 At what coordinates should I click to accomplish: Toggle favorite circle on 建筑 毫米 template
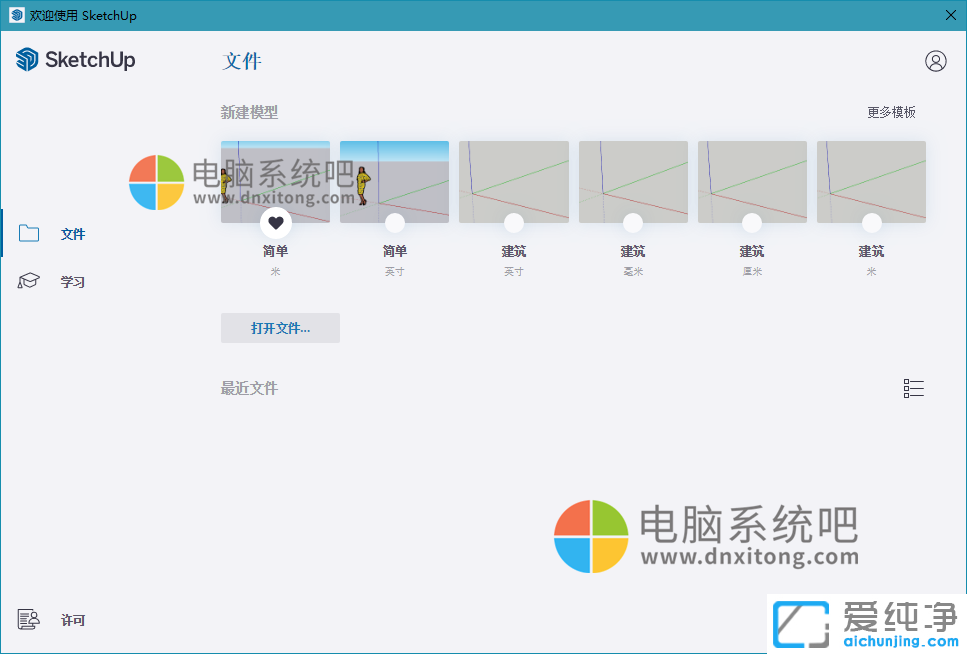click(x=633, y=223)
